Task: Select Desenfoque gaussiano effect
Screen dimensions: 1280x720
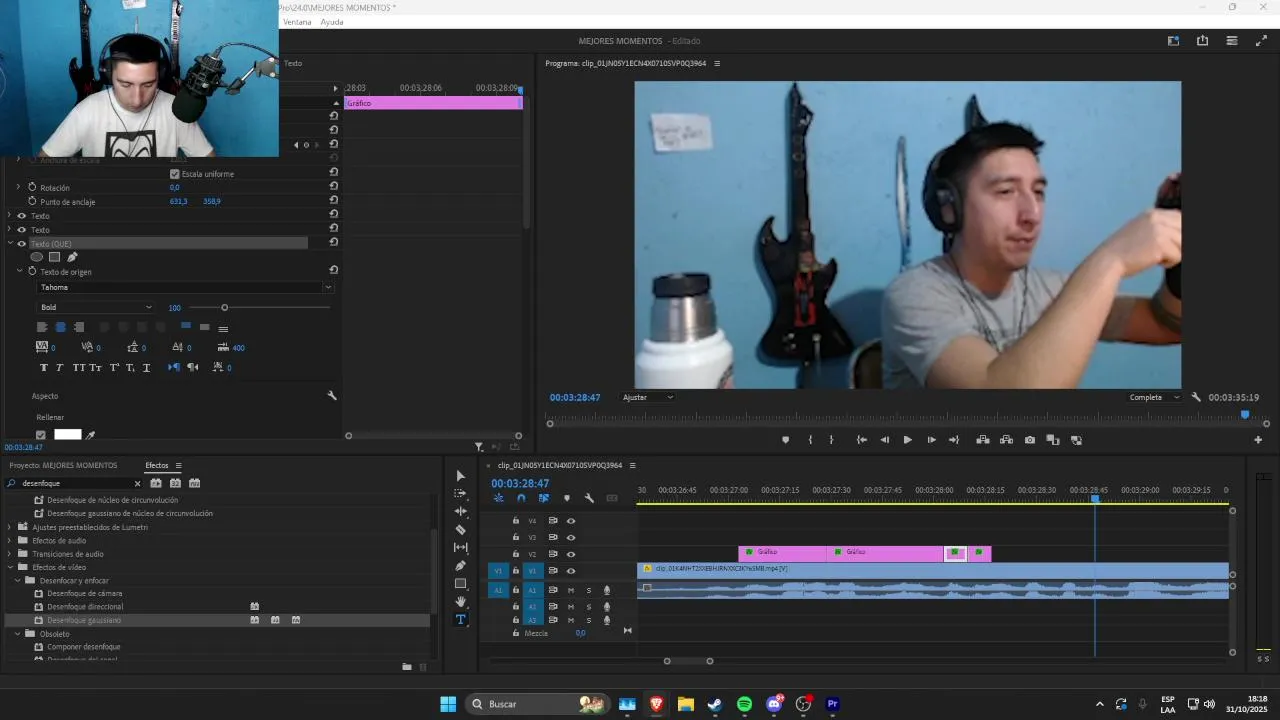Action: click(x=84, y=620)
